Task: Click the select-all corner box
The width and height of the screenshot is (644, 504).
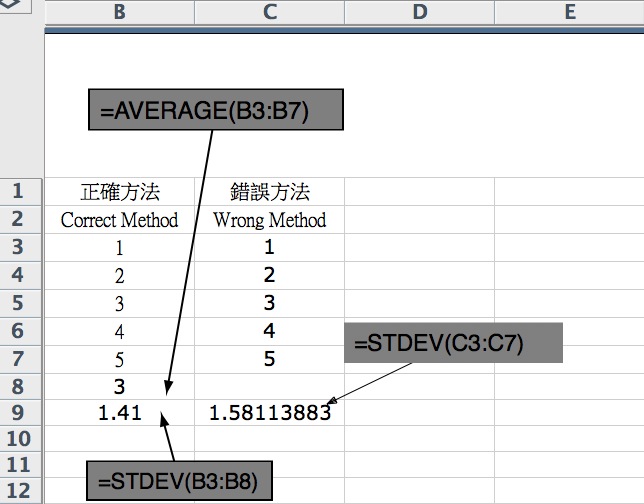Action: tap(16, 6)
